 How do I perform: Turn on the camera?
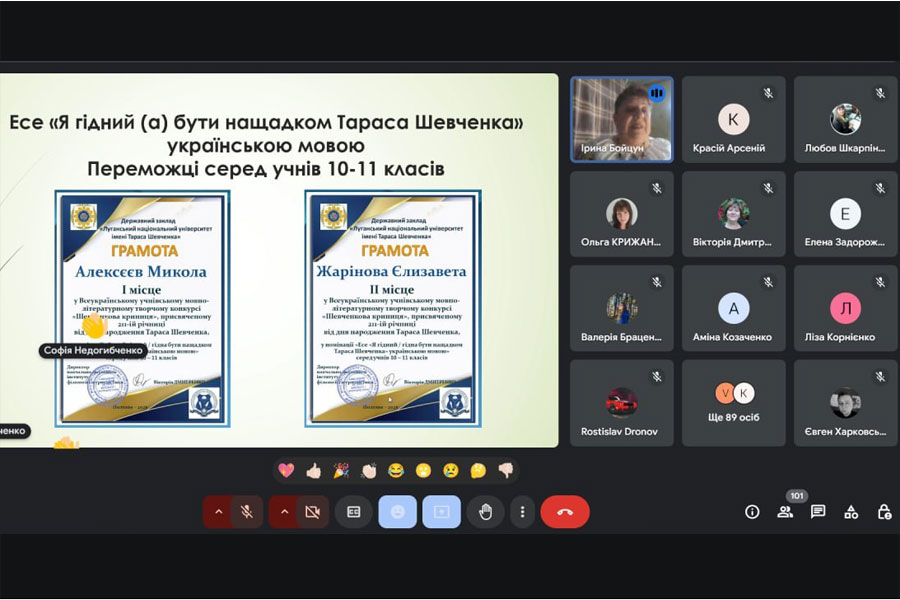[x=312, y=512]
